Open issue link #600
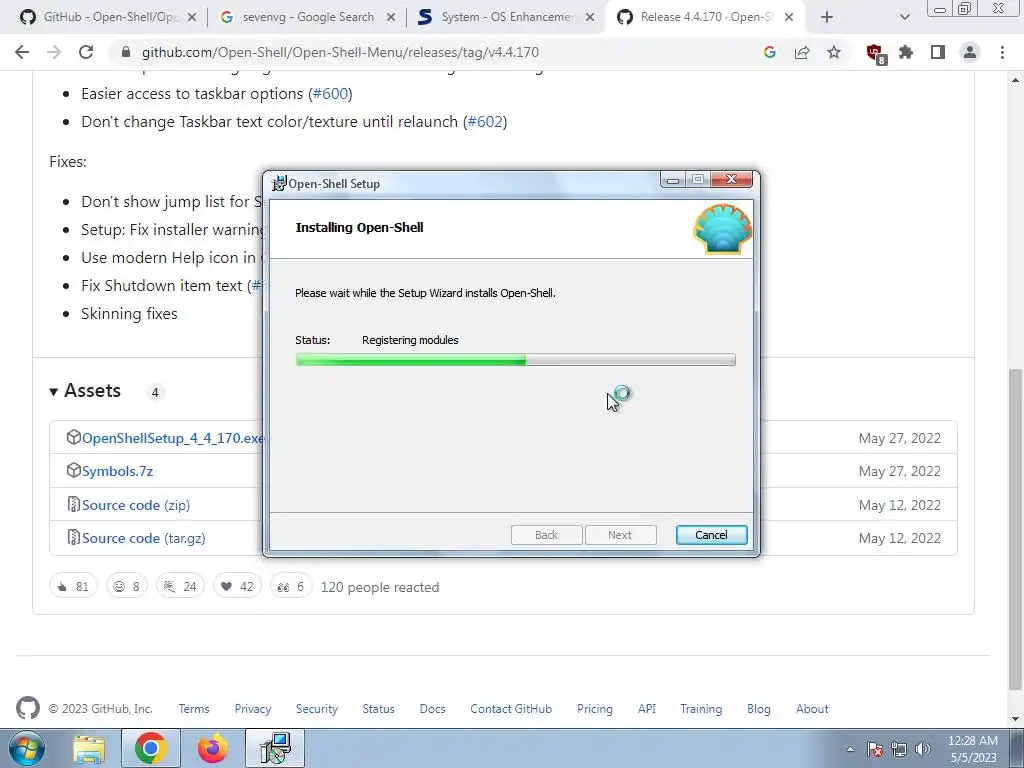Image resolution: width=1024 pixels, height=768 pixels. pos(330,94)
